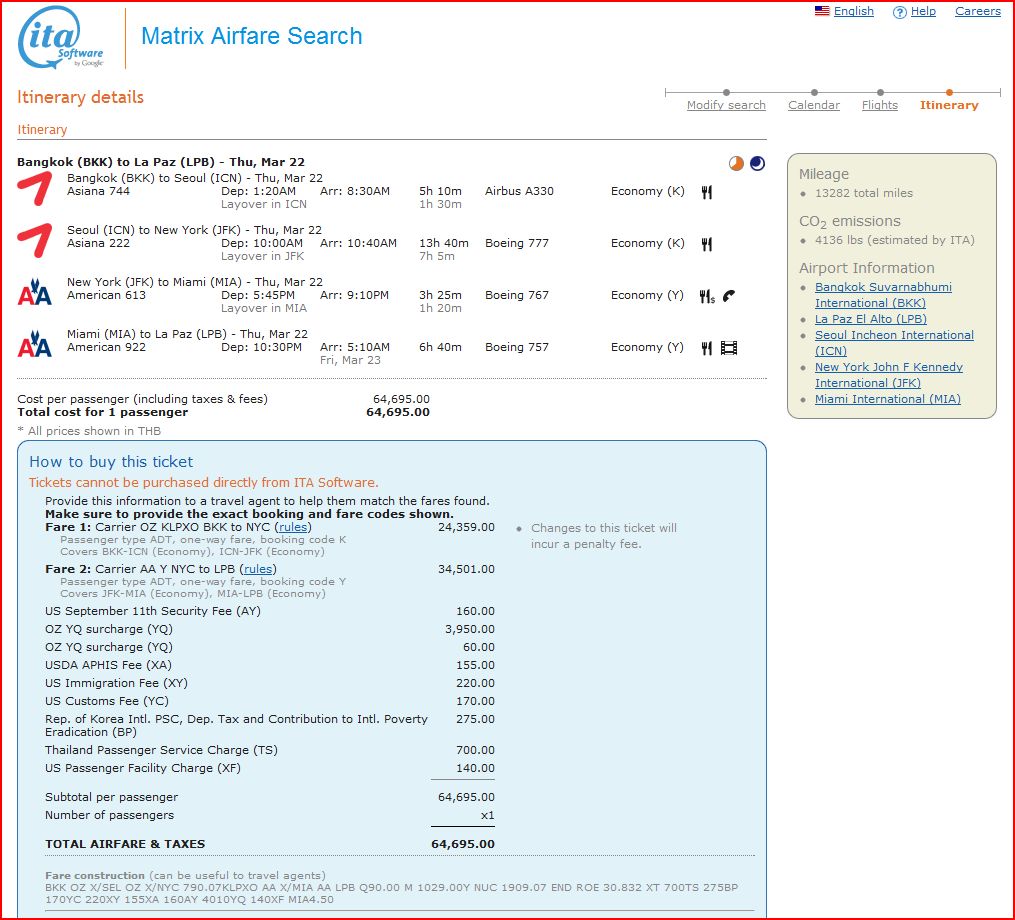Open La Paz El Alto (LPB) airport link
Image resolution: width=1015 pixels, height=920 pixels.
[871, 319]
